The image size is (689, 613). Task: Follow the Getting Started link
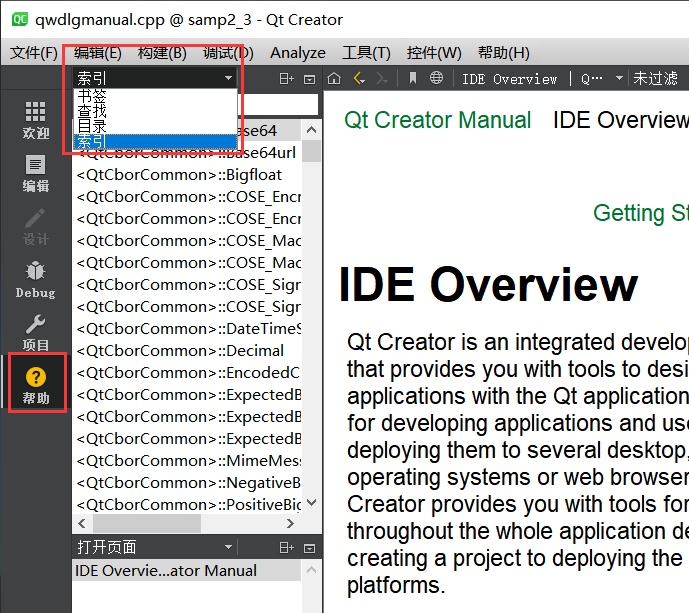pyautogui.click(x=641, y=213)
